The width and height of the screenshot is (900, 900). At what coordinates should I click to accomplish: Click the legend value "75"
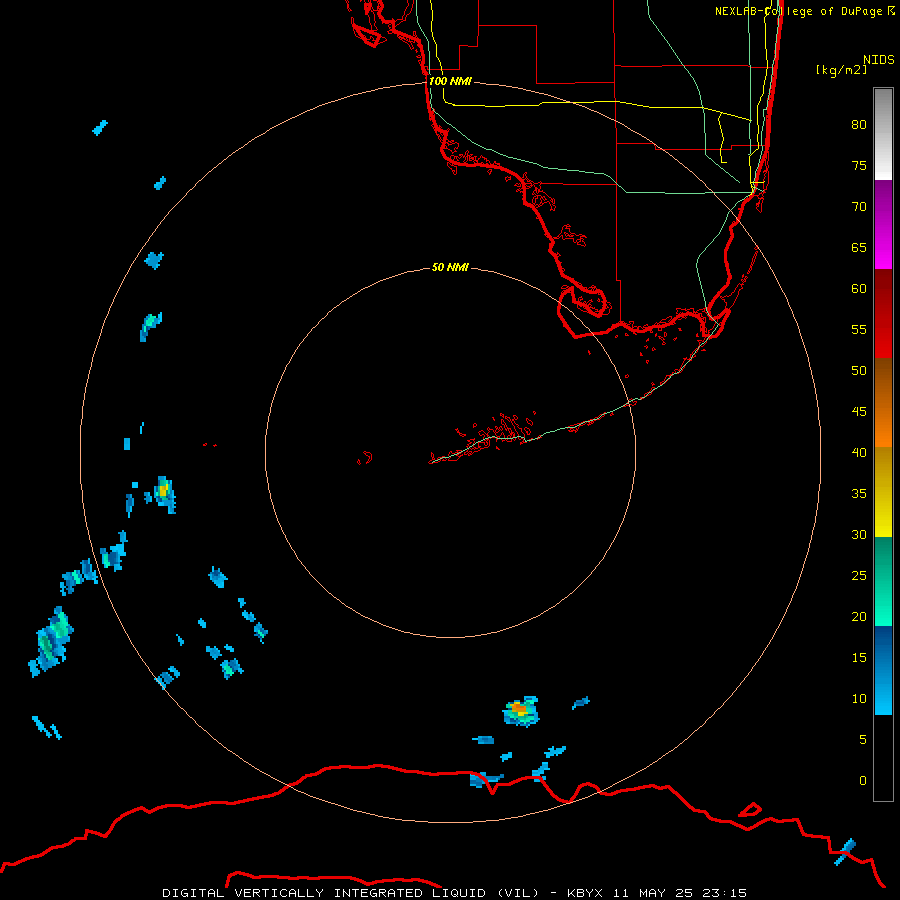(x=859, y=165)
